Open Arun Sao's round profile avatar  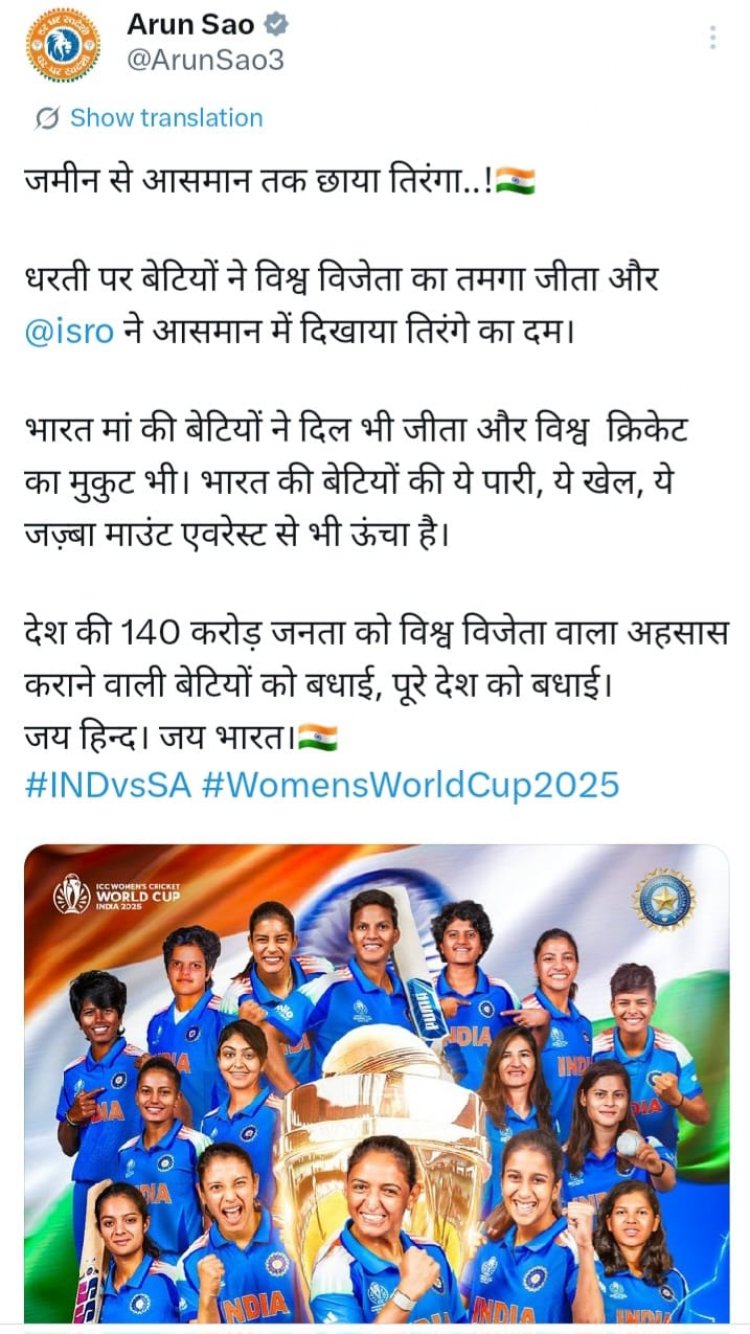[x=63, y=44]
